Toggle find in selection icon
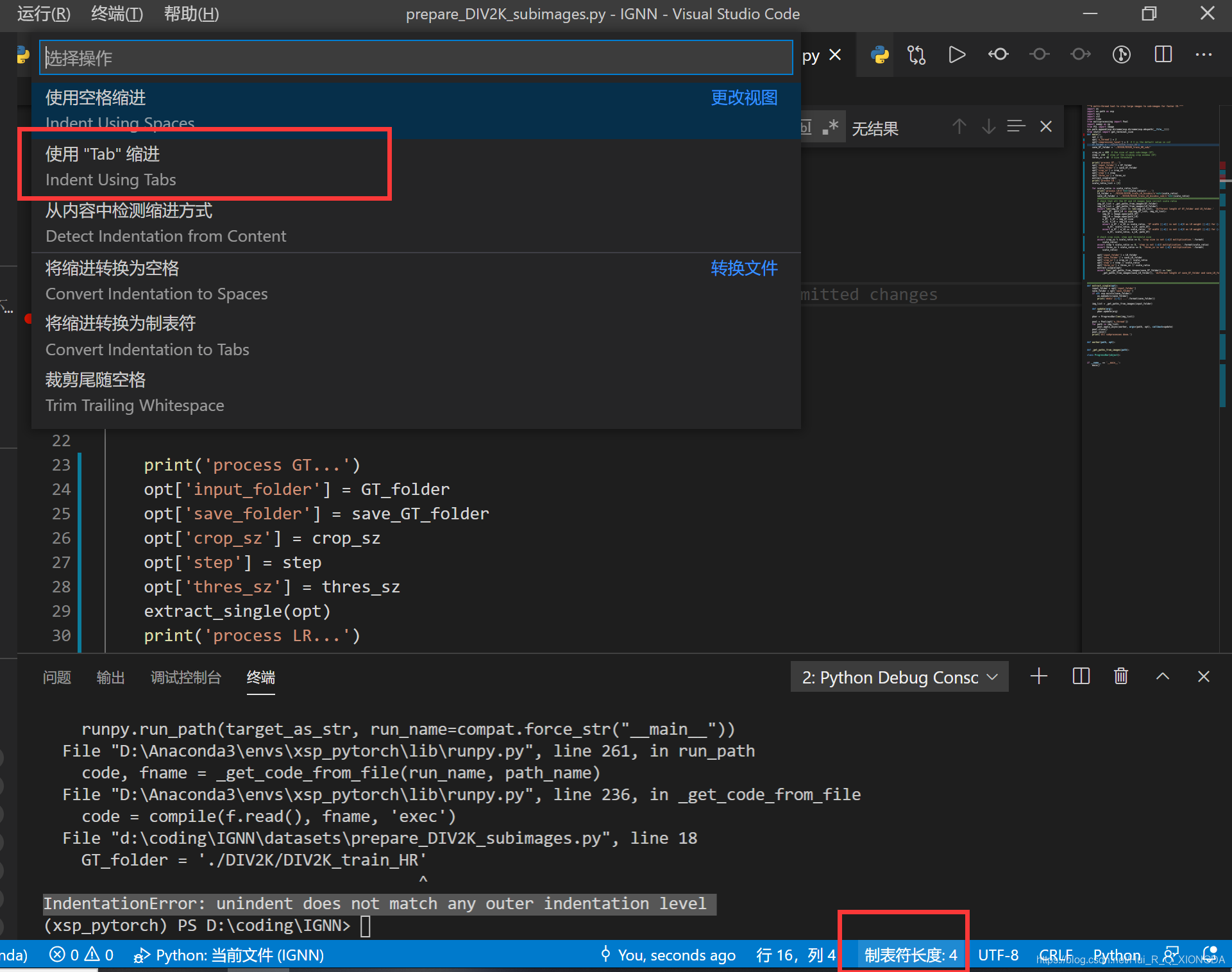Viewport: 1232px width, 972px height. 1016,127
